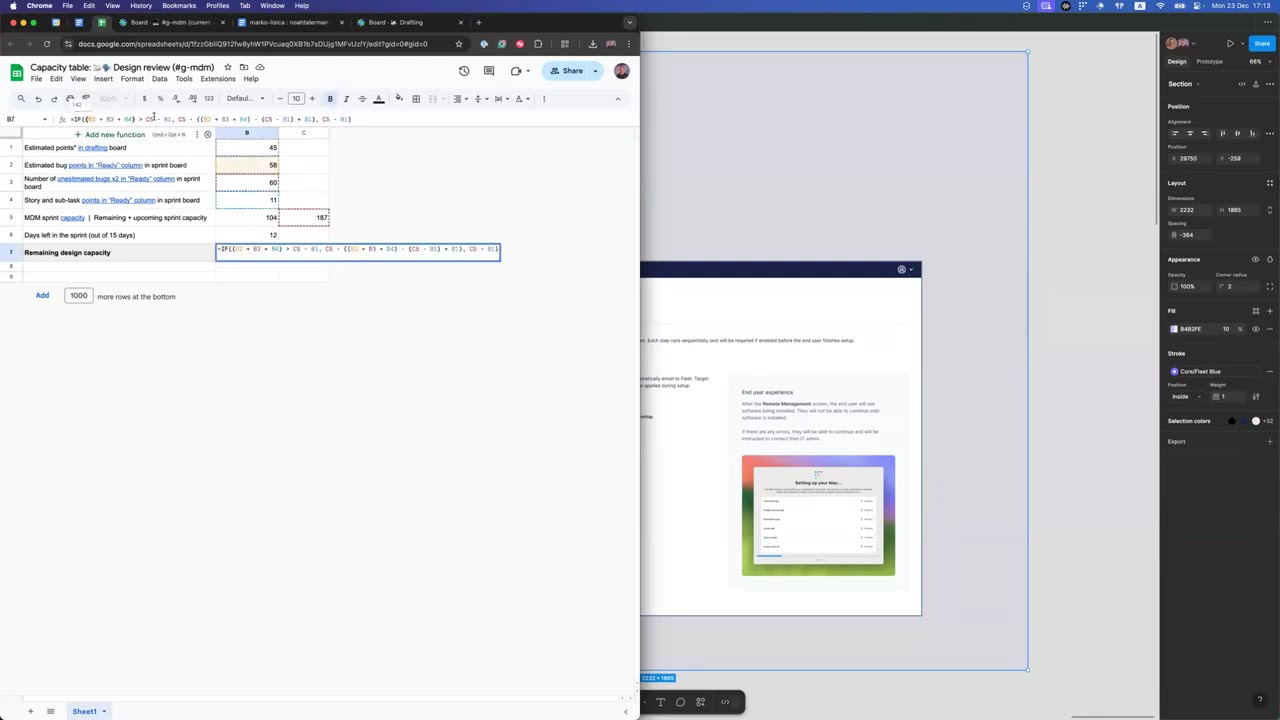Viewport: 1280px width, 720px height.
Task: Open the Insert menu in Sheets
Action: click(103, 79)
